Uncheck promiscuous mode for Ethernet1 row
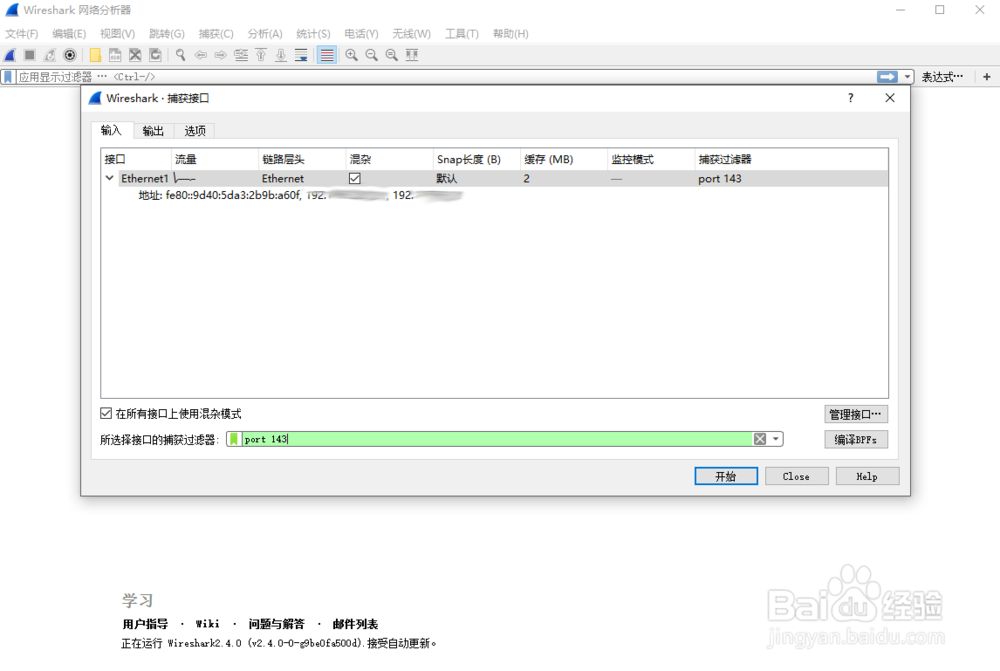This screenshot has height=671, width=1000. click(x=355, y=179)
